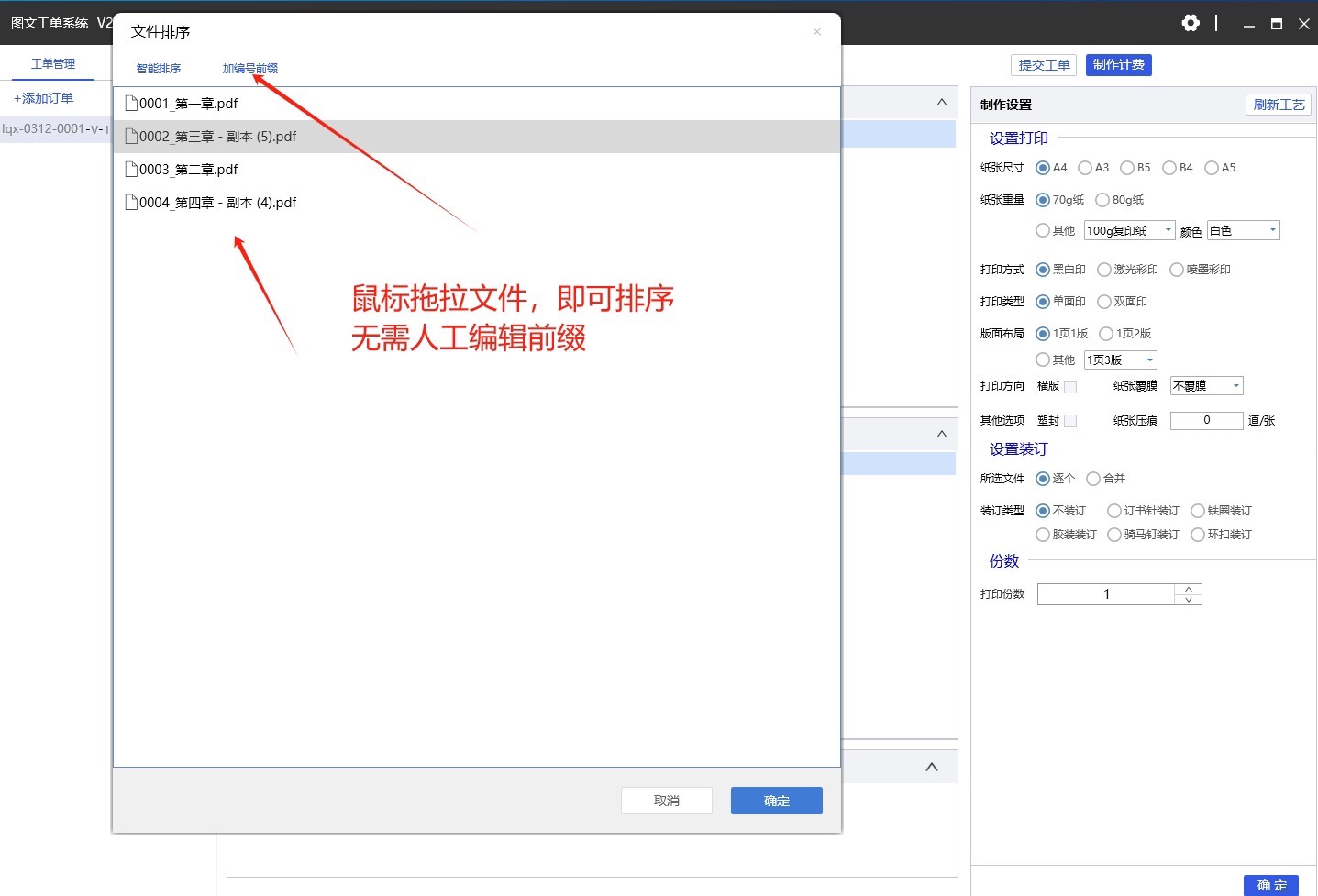Click the file icon of 0003_第二章.pdf
The width and height of the screenshot is (1318, 896).
[131, 169]
